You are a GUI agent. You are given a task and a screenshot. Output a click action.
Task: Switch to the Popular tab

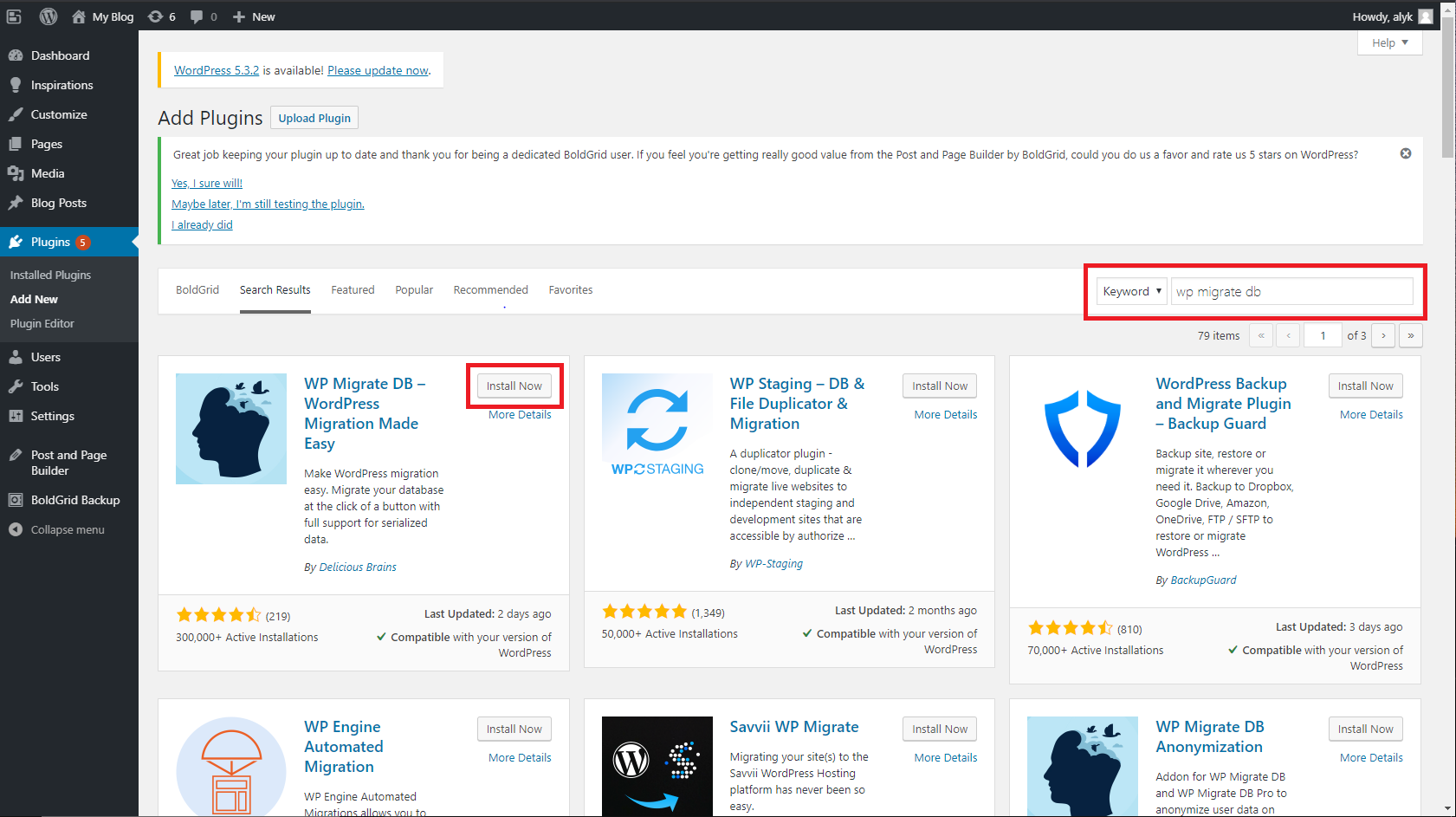[x=414, y=290]
